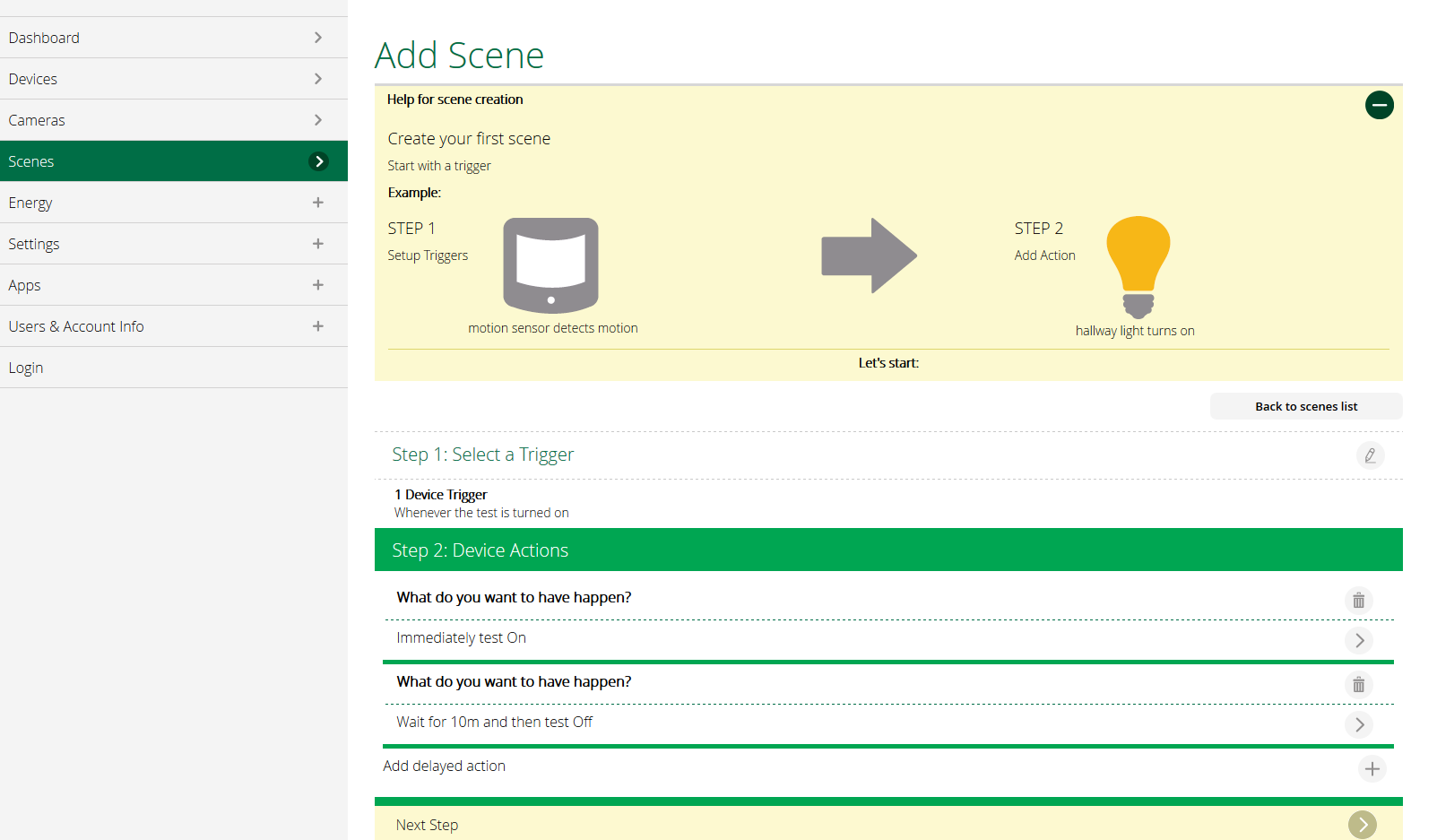Click the Next Step arrow icon
Viewport: 1437px width, 840px height.
1363,825
